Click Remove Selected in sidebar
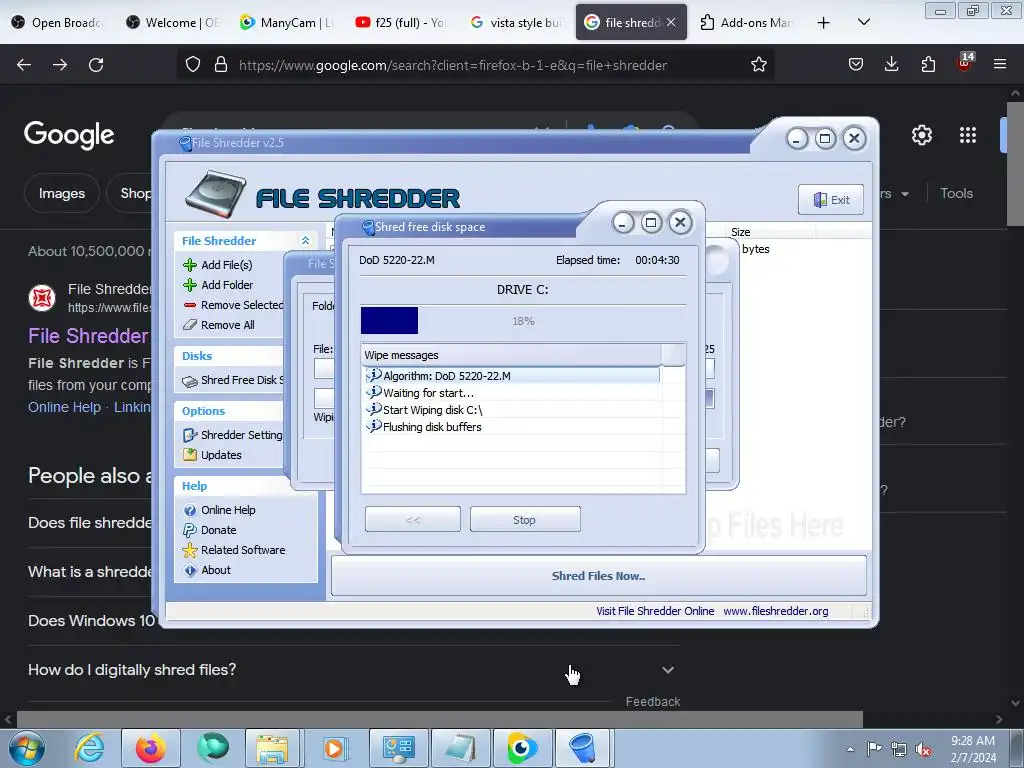This screenshot has height=768, width=1024. tap(233, 305)
